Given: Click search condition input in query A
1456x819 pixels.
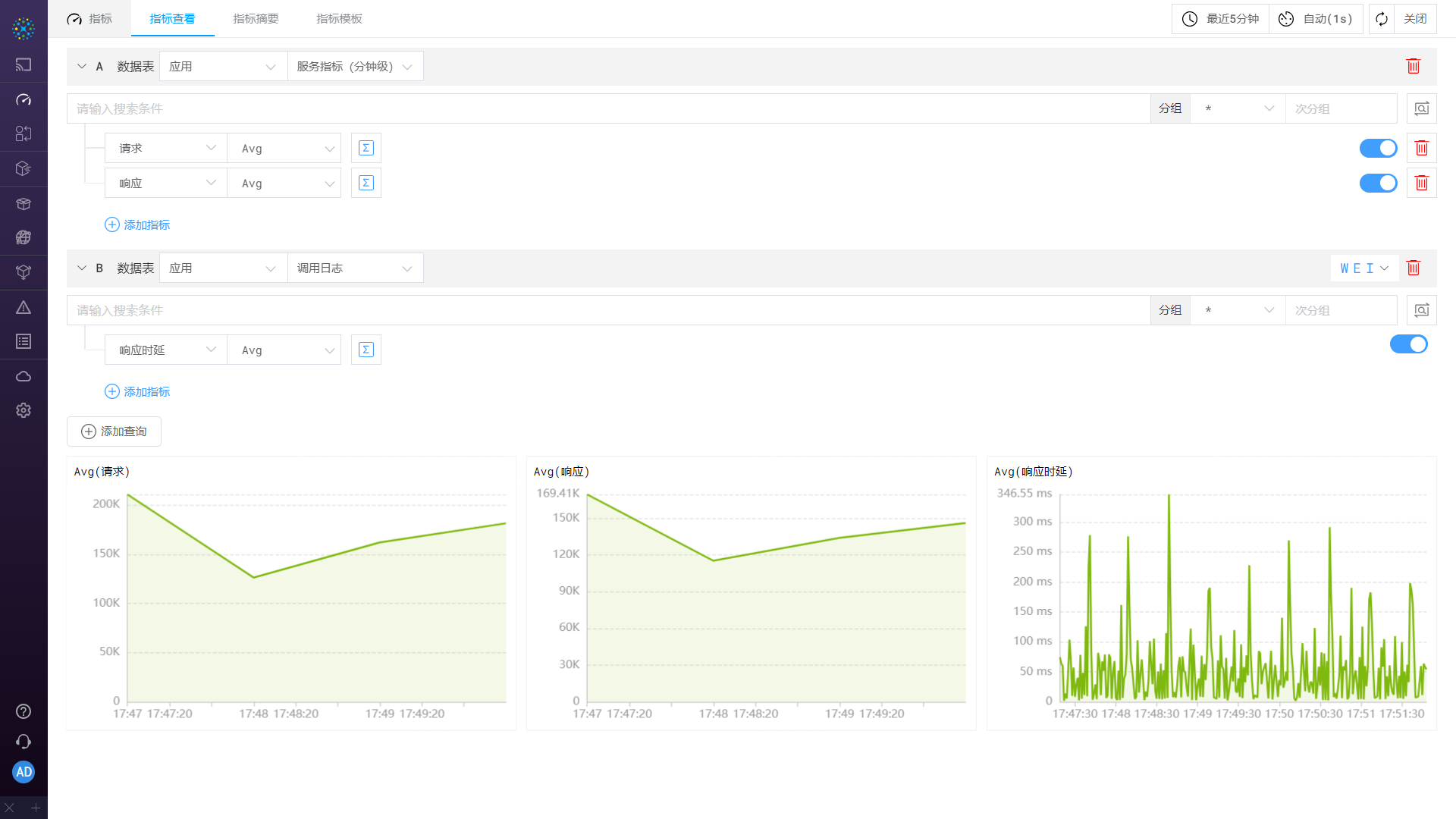Looking at the screenshot, I should (x=607, y=108).
